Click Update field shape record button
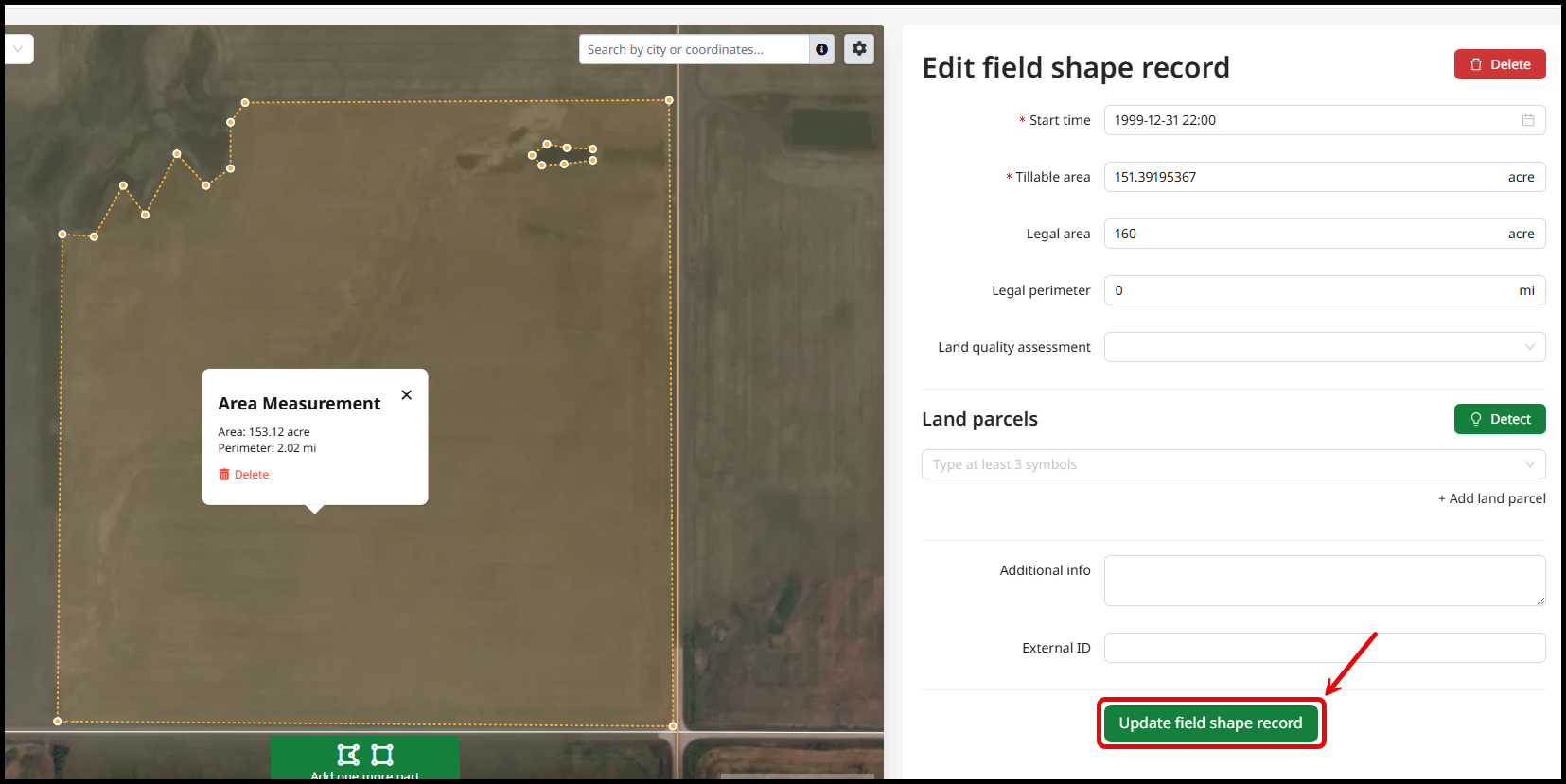Viewport: 1566px width, 784px height. [x=1210, y=723]
